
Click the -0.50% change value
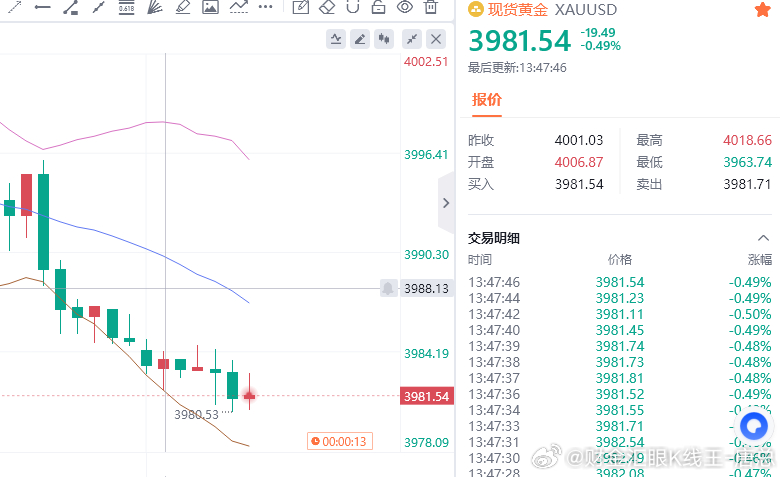click(750, 314)
